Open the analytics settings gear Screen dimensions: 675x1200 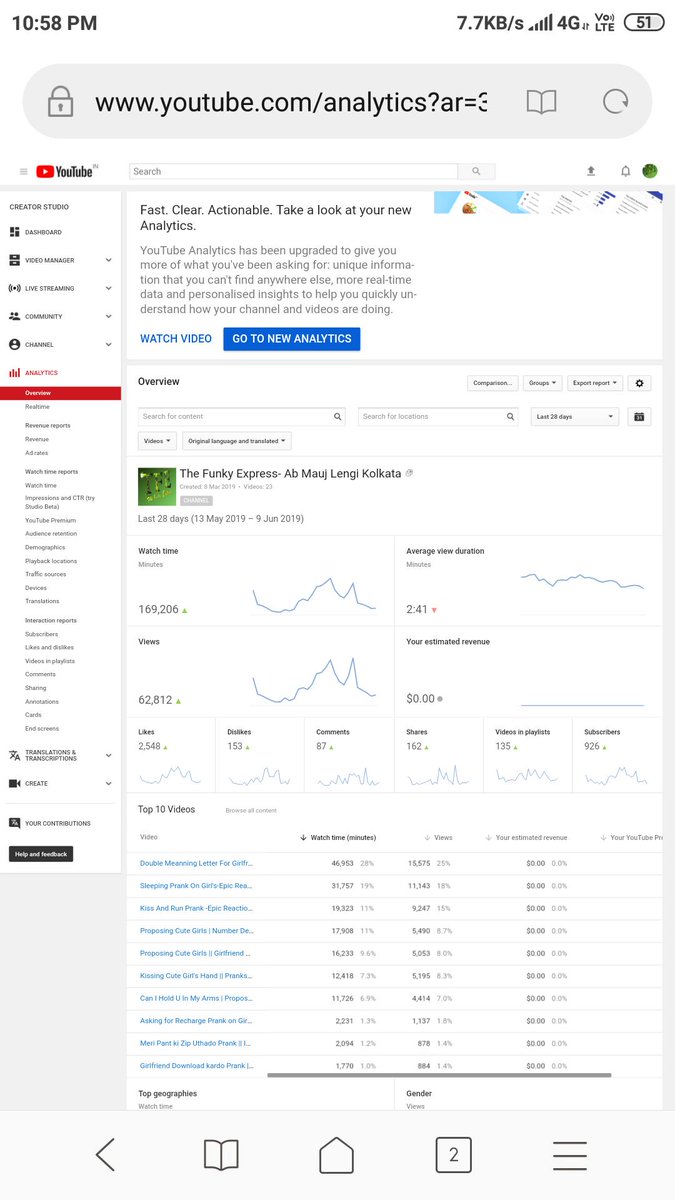640,383
